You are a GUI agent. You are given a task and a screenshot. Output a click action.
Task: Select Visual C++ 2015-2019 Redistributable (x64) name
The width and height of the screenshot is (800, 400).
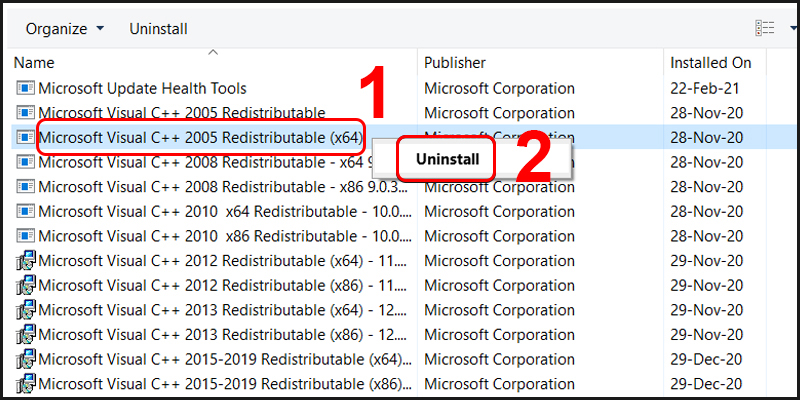225,360
